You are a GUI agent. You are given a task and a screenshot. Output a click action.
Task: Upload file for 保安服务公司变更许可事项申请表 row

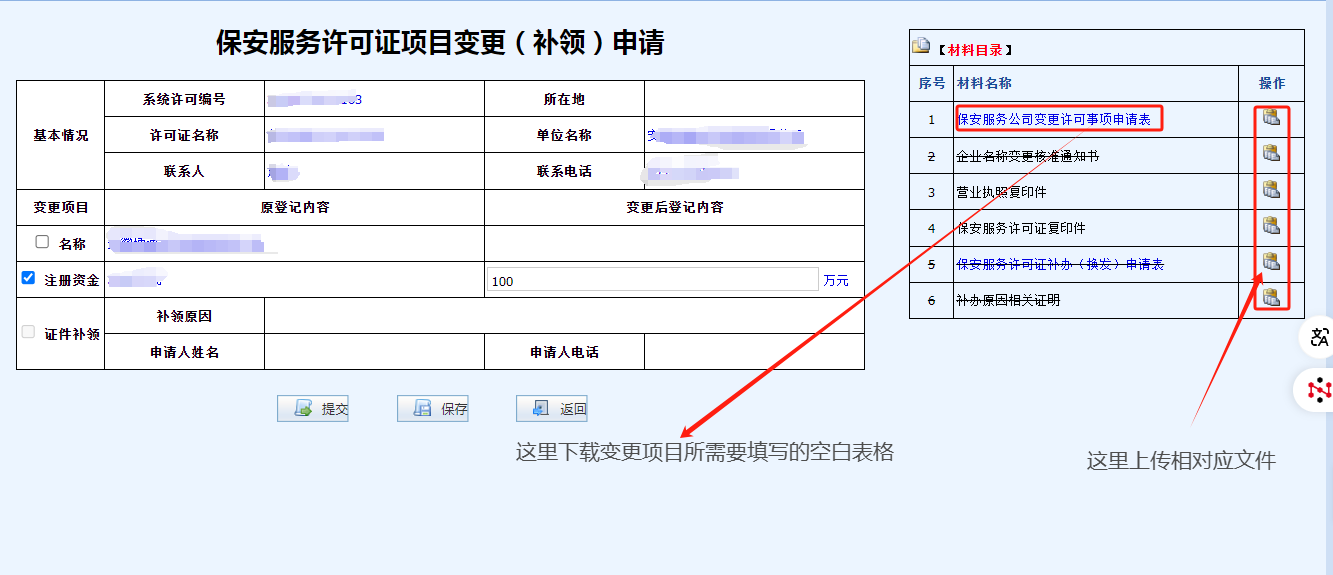[1271, 118]
